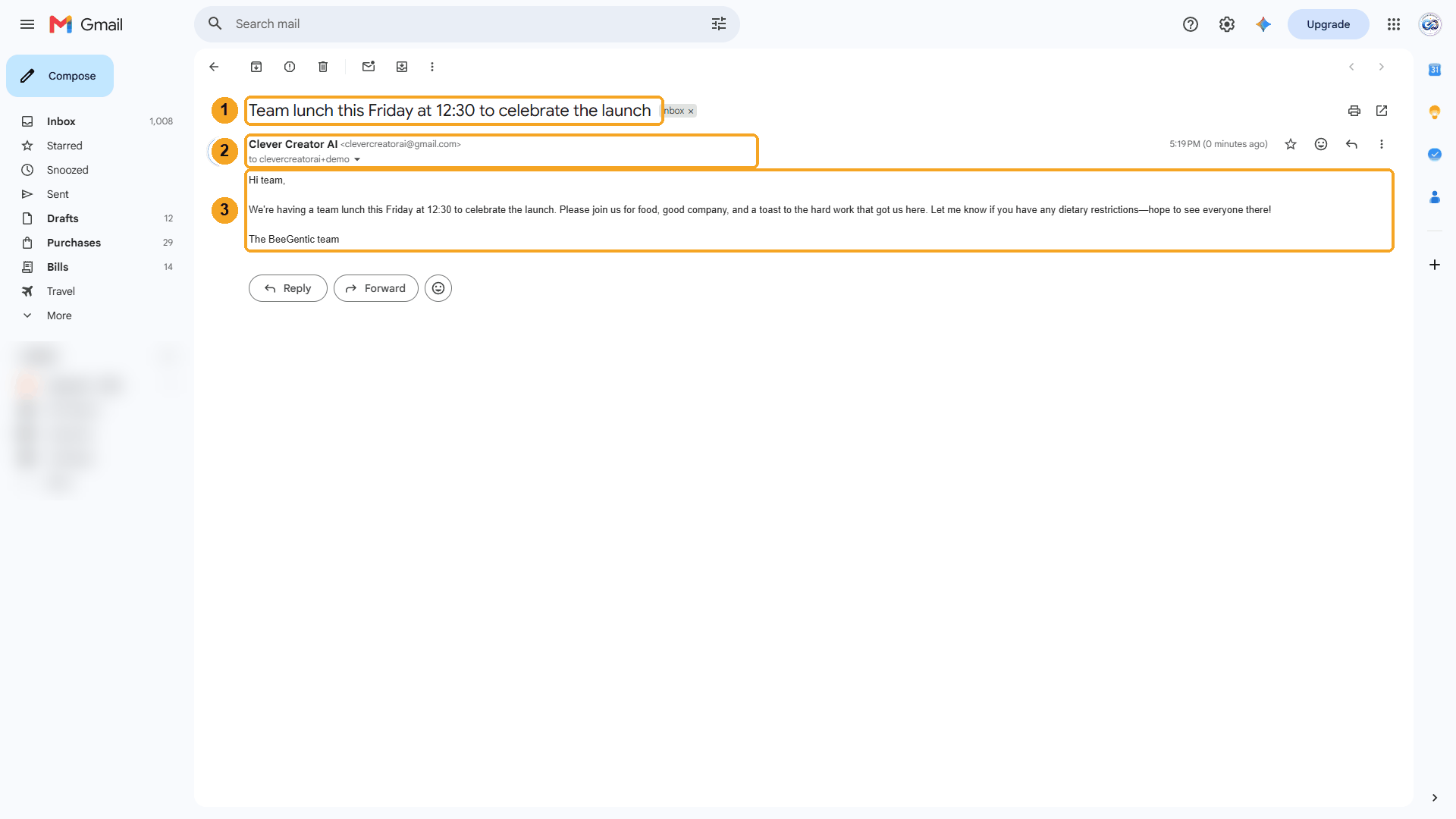Open Google Keep side panel
This screenshot has height=819, width=1456.
coord(1435,112)
